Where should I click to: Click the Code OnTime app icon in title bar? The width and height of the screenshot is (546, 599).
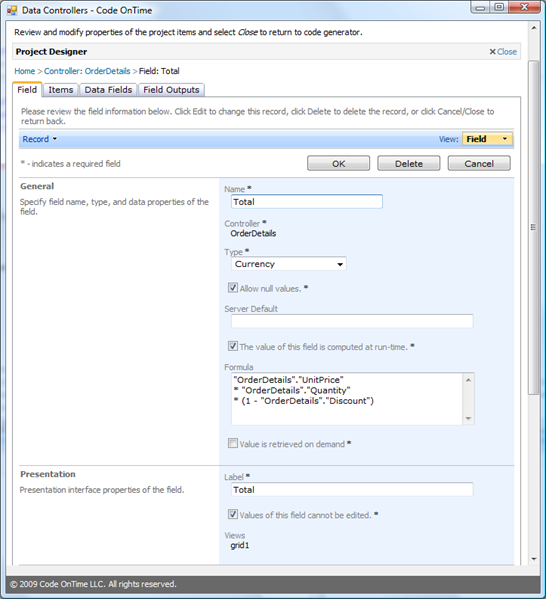point(12,10)
